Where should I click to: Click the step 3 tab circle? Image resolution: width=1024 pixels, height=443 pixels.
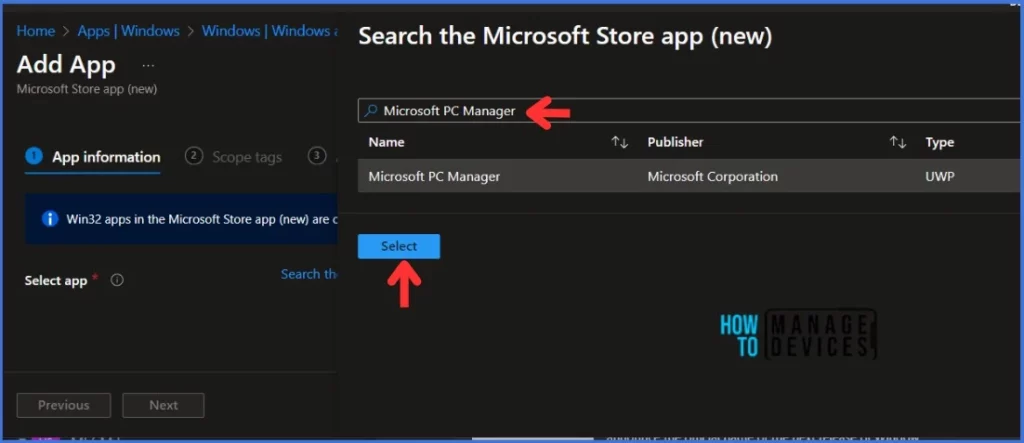point(317,156)
